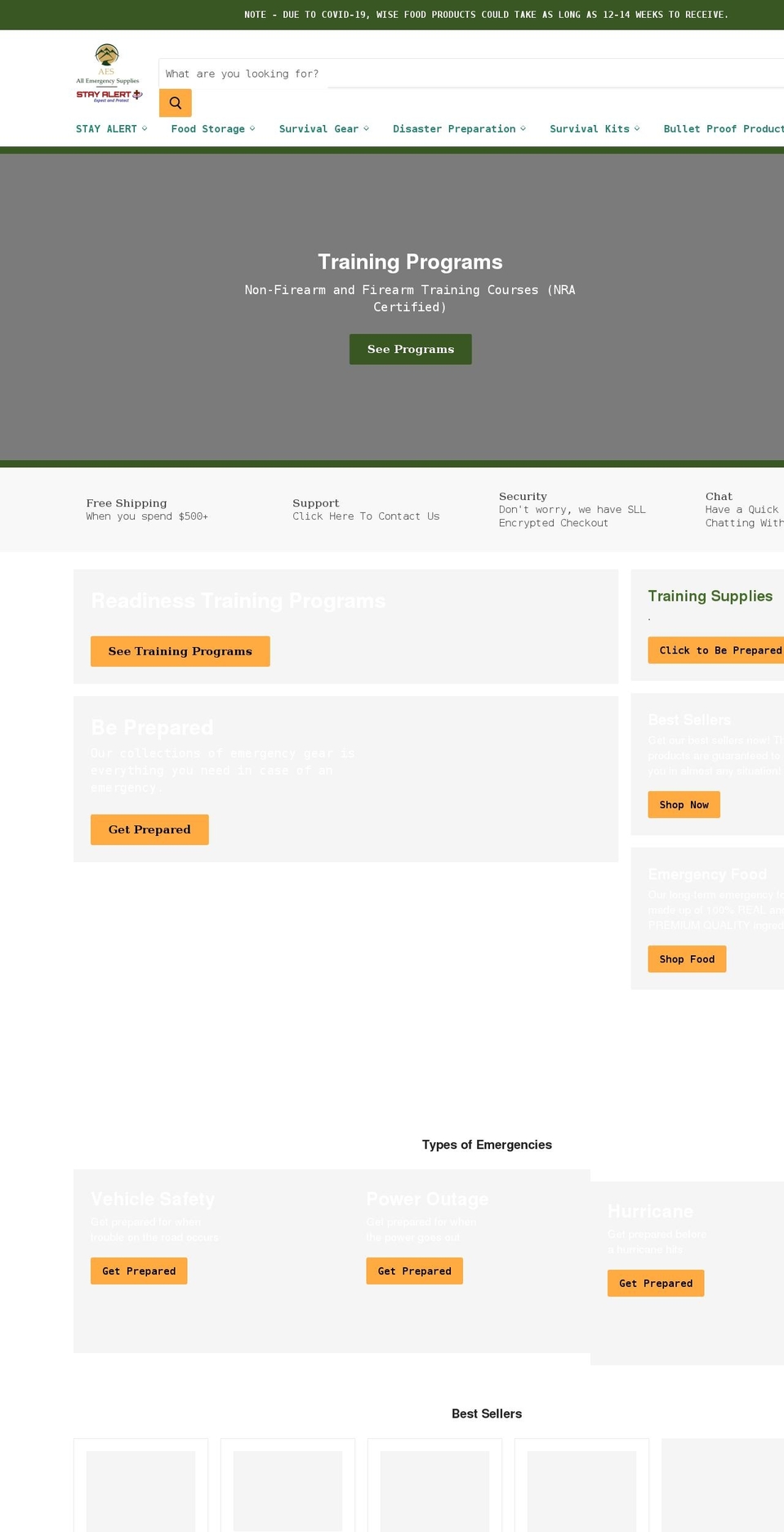Click the Shop Food button
Viewport: 784px width, 1532px height.
[687, 959]
